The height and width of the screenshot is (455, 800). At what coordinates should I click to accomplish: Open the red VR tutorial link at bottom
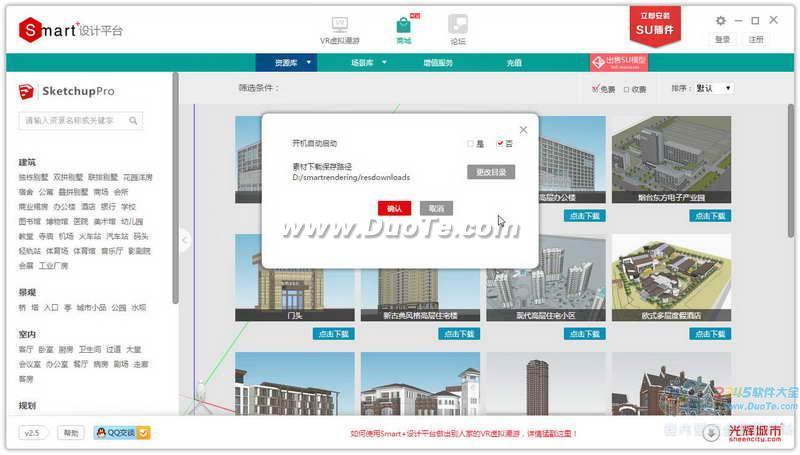463,434
